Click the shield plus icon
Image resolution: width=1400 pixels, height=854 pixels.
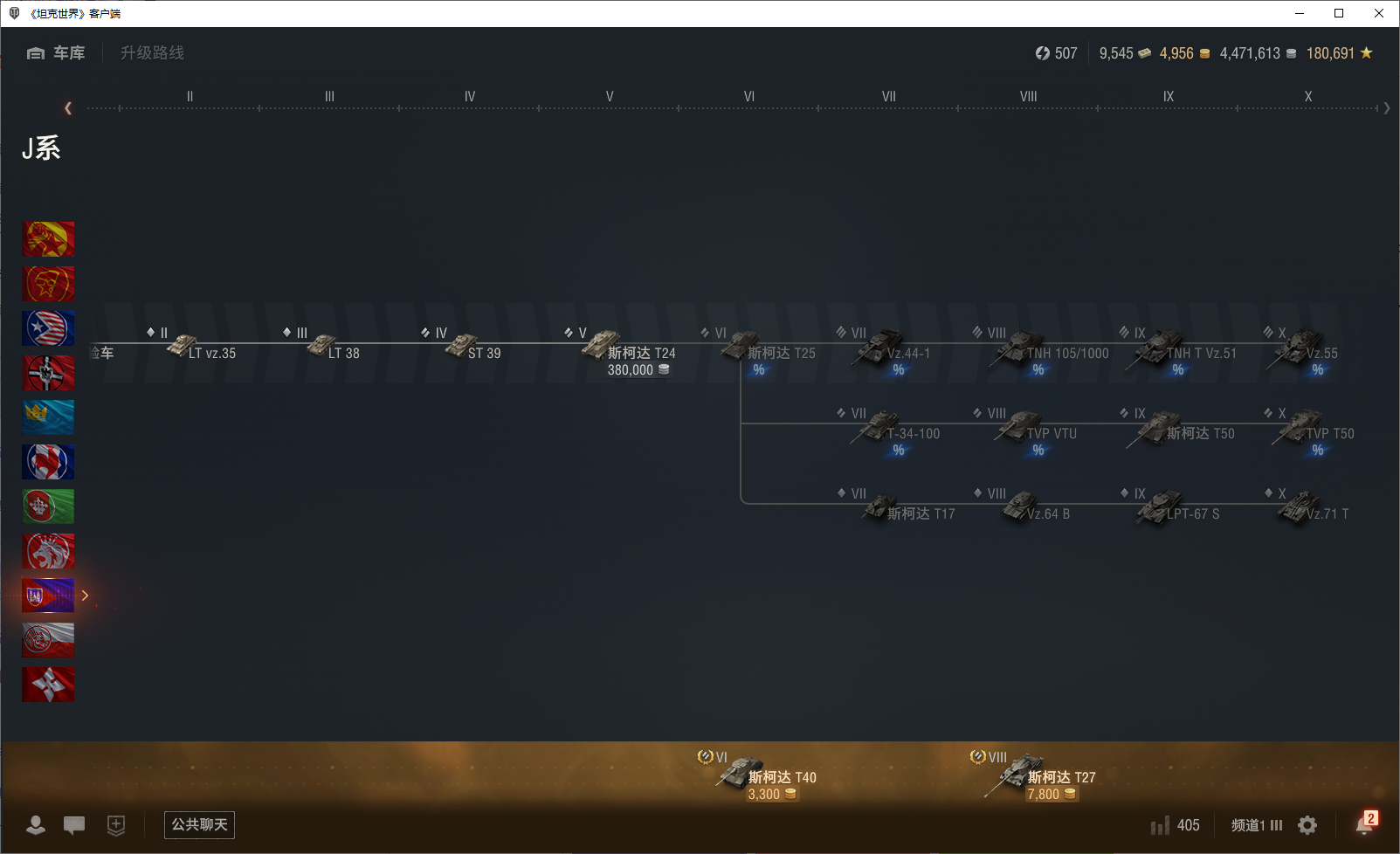point(116,825)
